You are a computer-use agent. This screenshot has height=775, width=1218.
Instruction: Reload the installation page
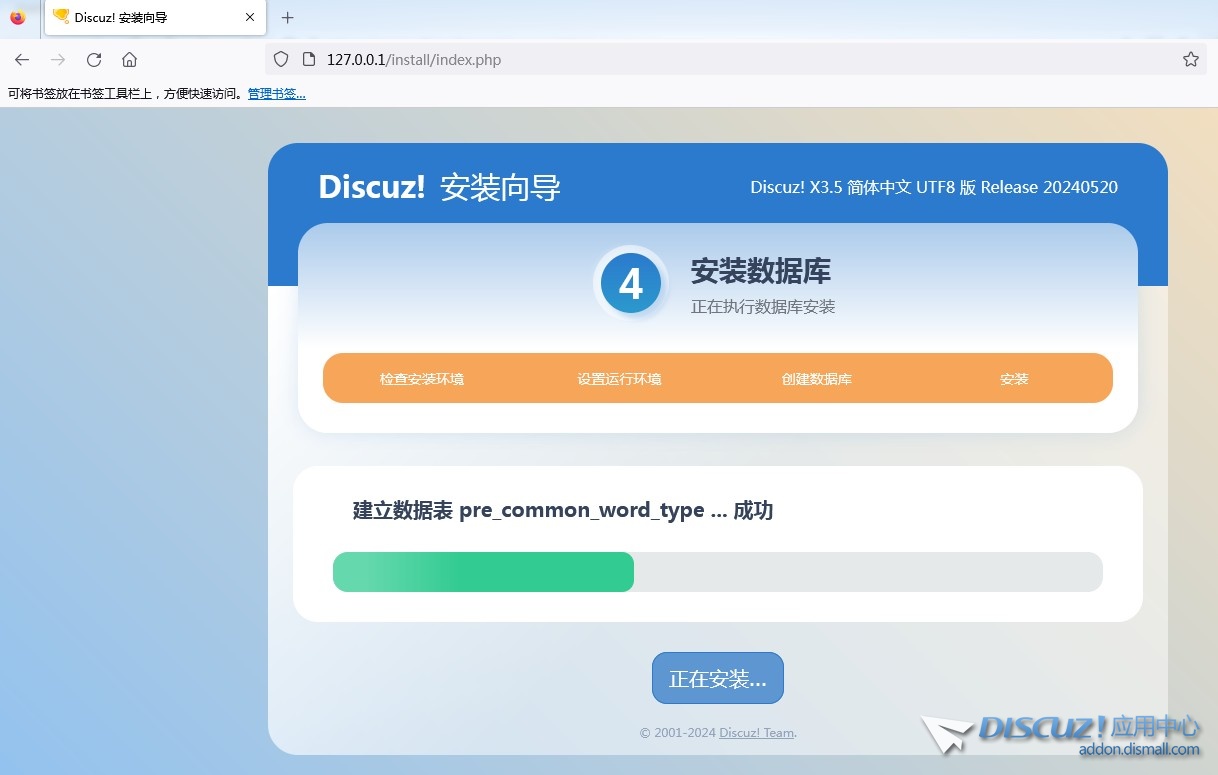94,60
